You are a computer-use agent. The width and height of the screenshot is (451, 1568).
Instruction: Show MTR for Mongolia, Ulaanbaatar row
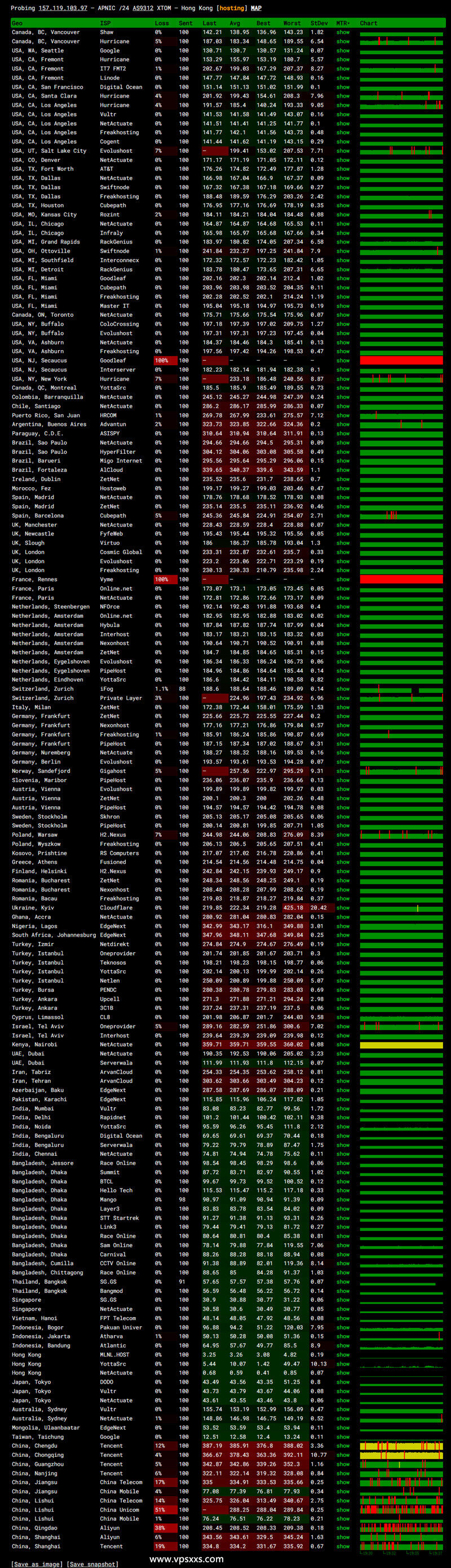343,1428
